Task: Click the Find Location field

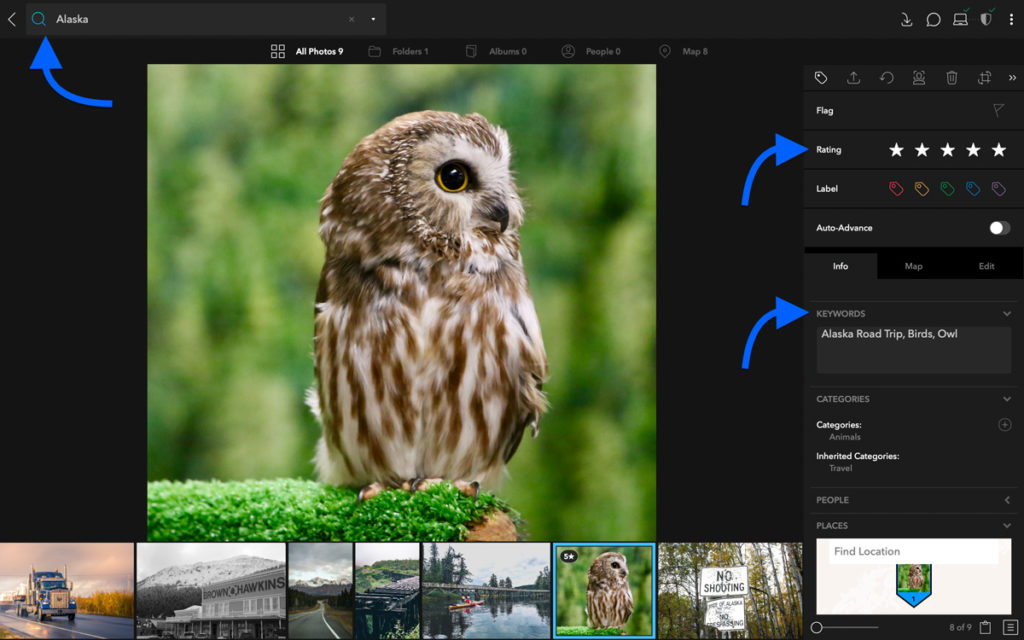Action: [914, 552]
